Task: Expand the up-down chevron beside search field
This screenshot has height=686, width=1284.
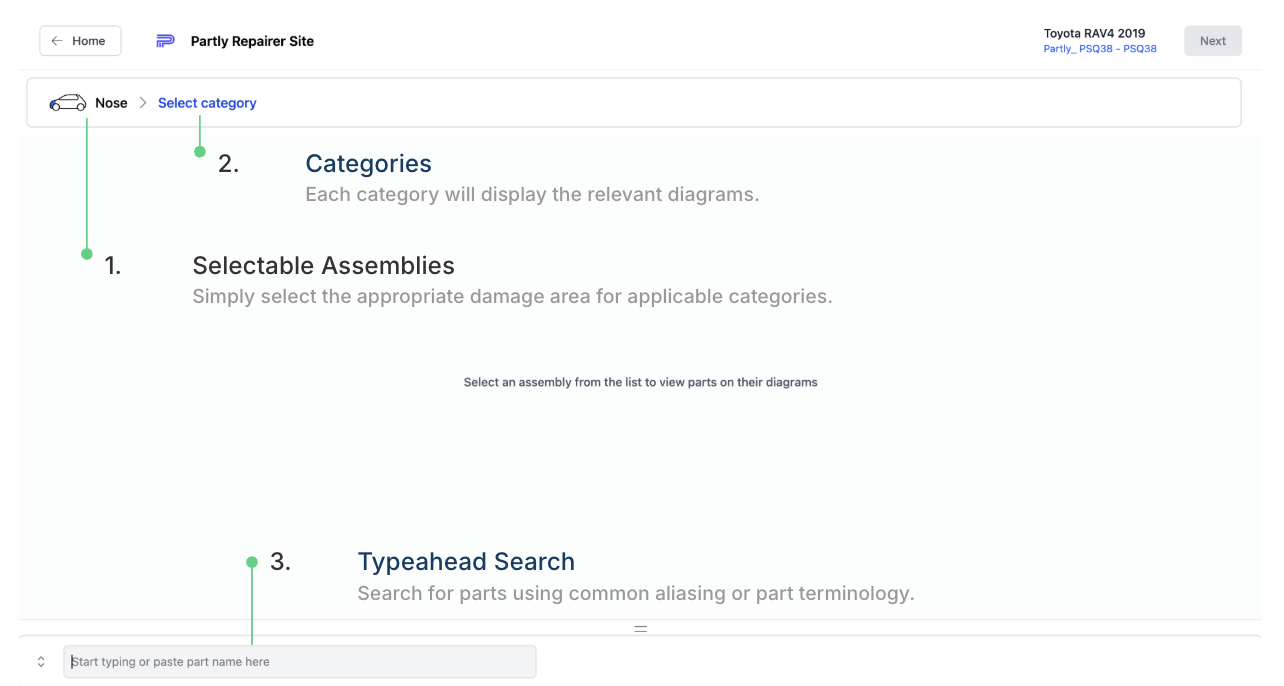Action: point(41,662)
